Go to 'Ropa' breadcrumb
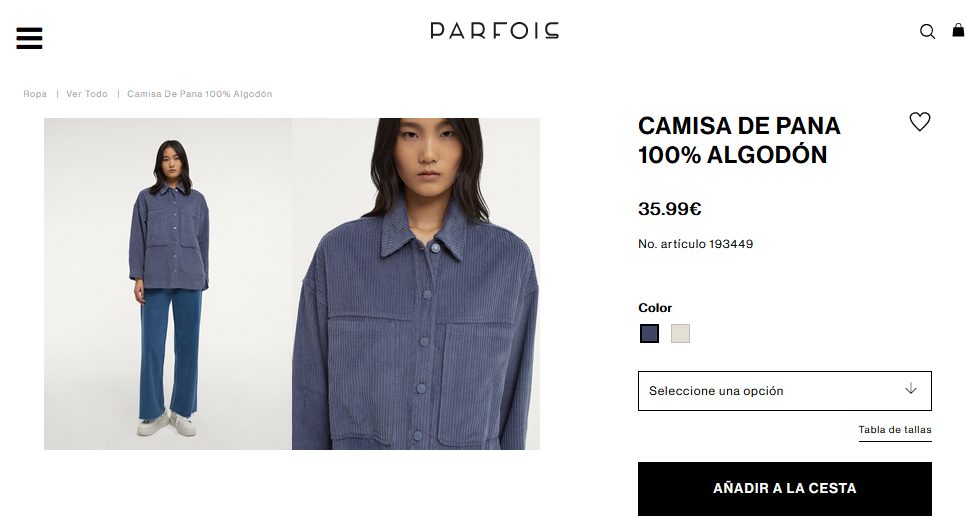The width and height of the screenshot is (966, 518). click(x=35, y=94)
